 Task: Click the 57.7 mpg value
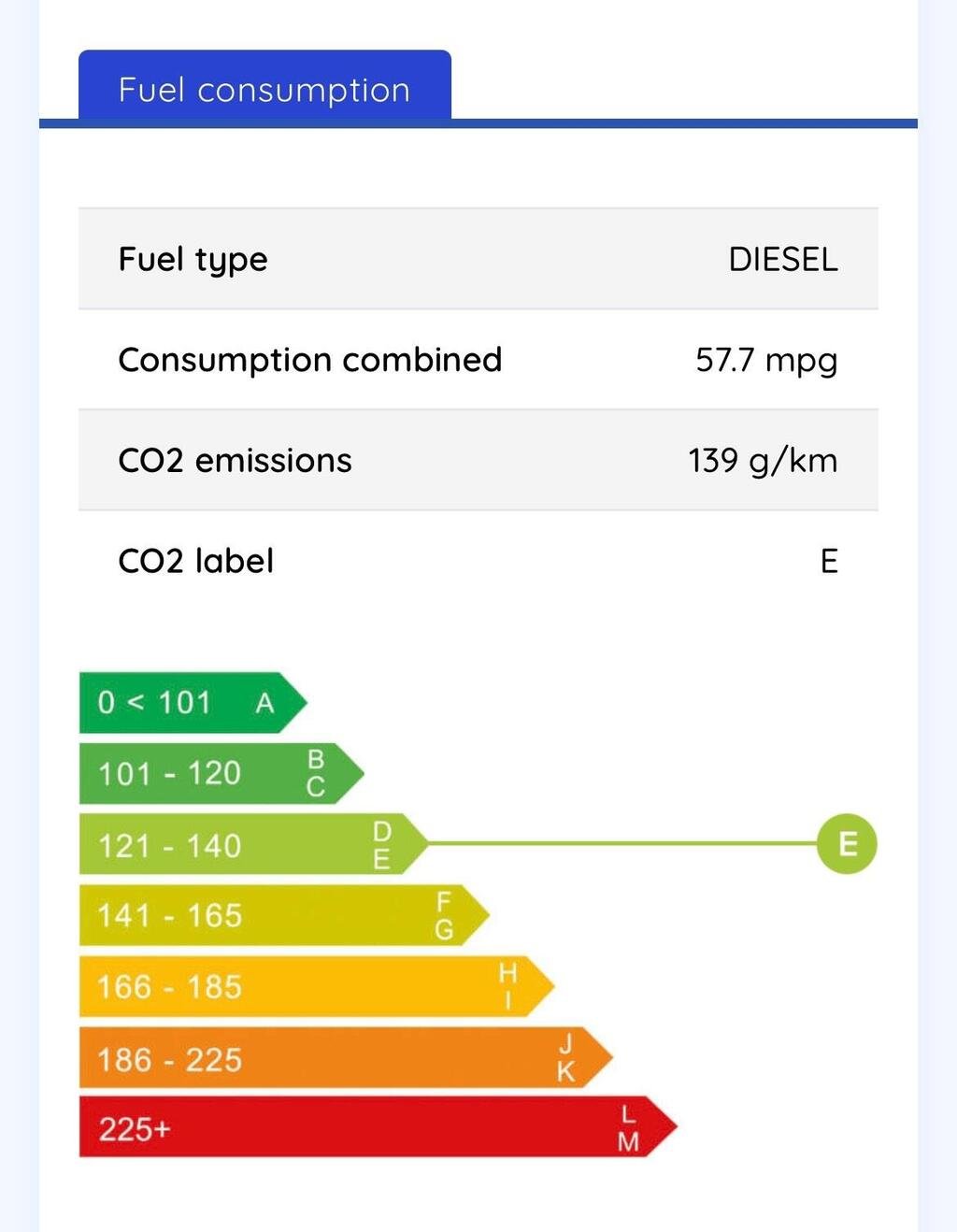[x=766, y=360]
